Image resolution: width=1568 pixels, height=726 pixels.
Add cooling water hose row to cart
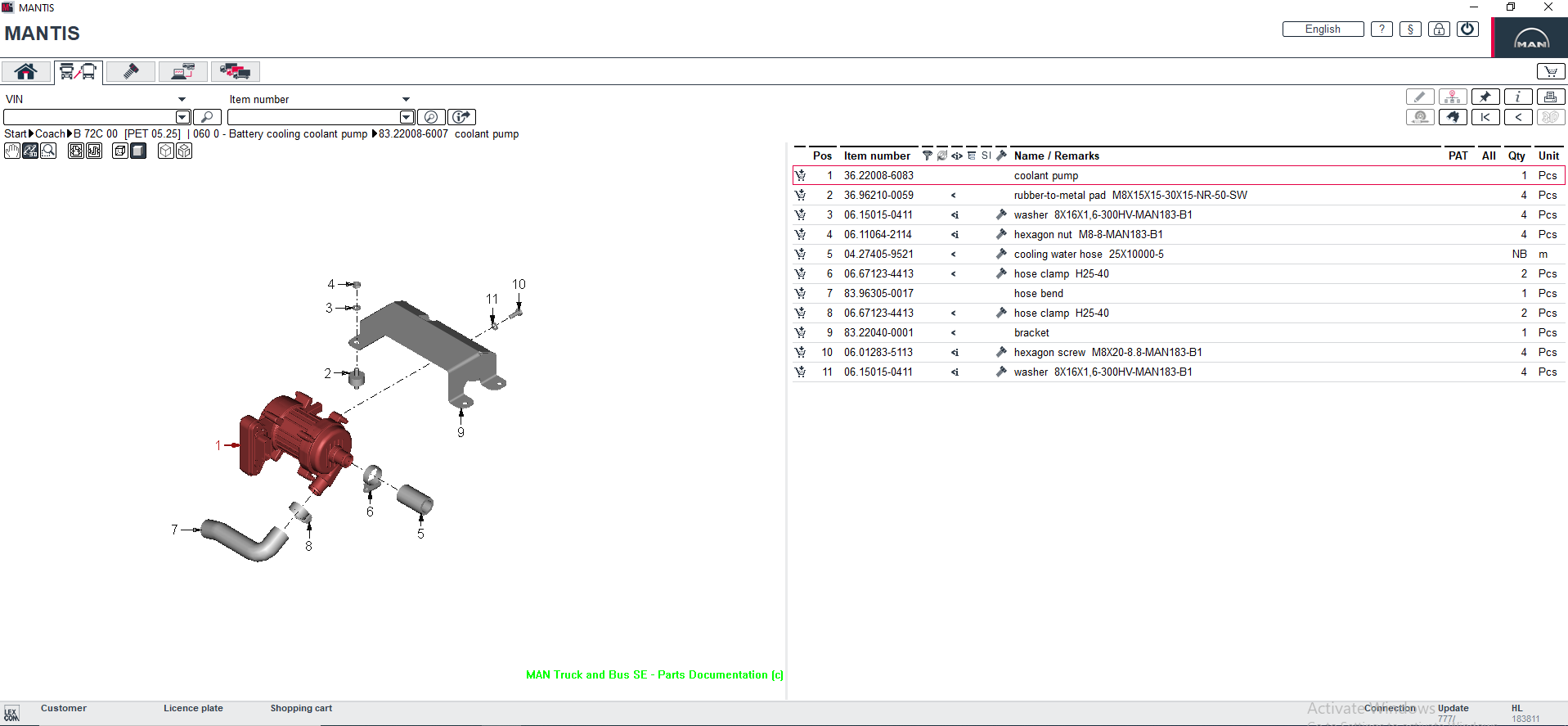pos(800,254)
